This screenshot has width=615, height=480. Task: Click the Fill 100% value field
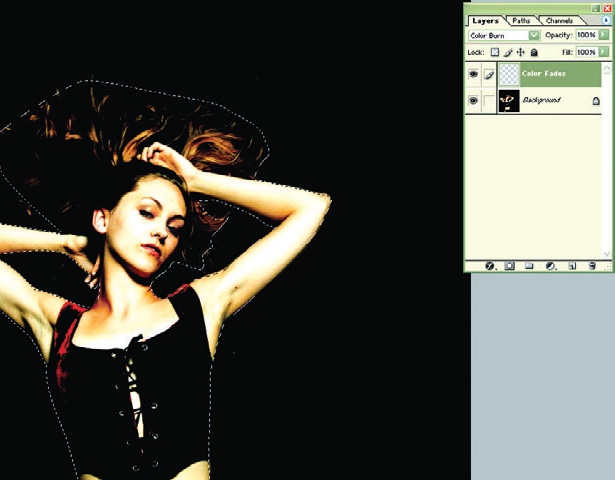pyautogui.click(x=586, y=52)
